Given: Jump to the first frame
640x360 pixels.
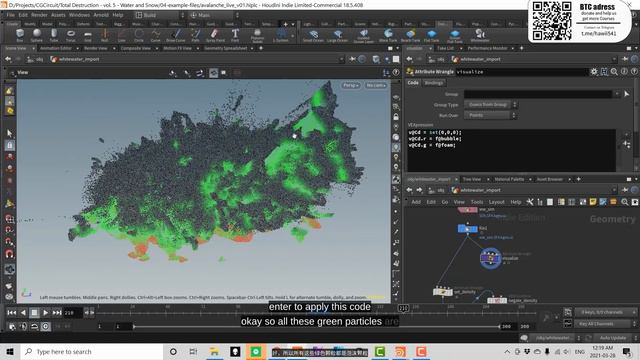Looking at the screenshot, I should coord(11,313).
